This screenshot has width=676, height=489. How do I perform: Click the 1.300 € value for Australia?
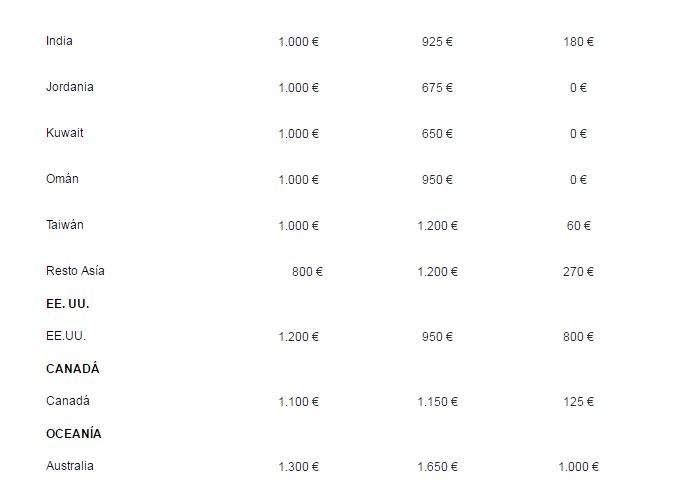(x=298, y=467)
